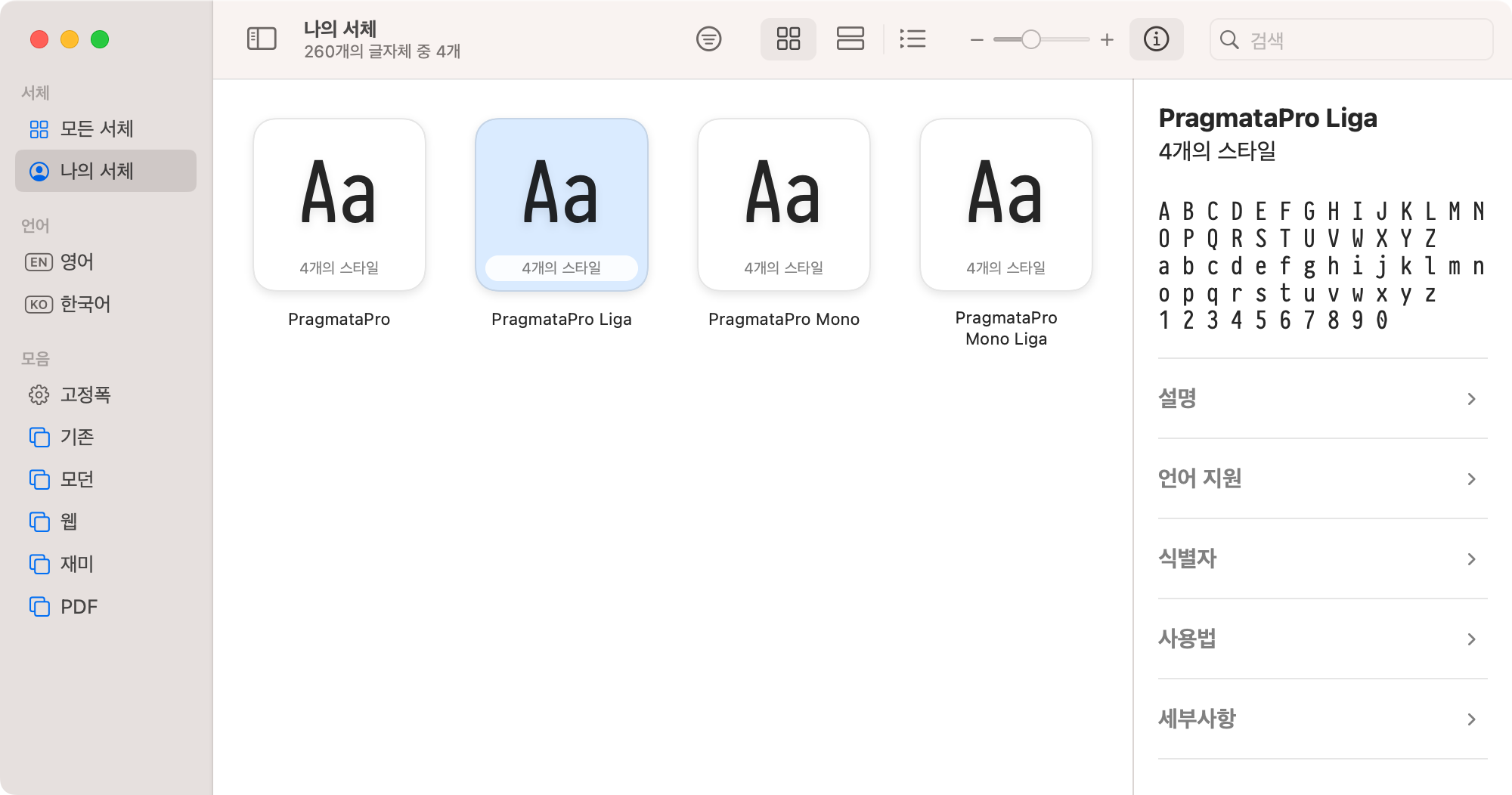Screen dimensions: 1512x795
Task: Expand the 언어 지원 section
Action: 1322,478
